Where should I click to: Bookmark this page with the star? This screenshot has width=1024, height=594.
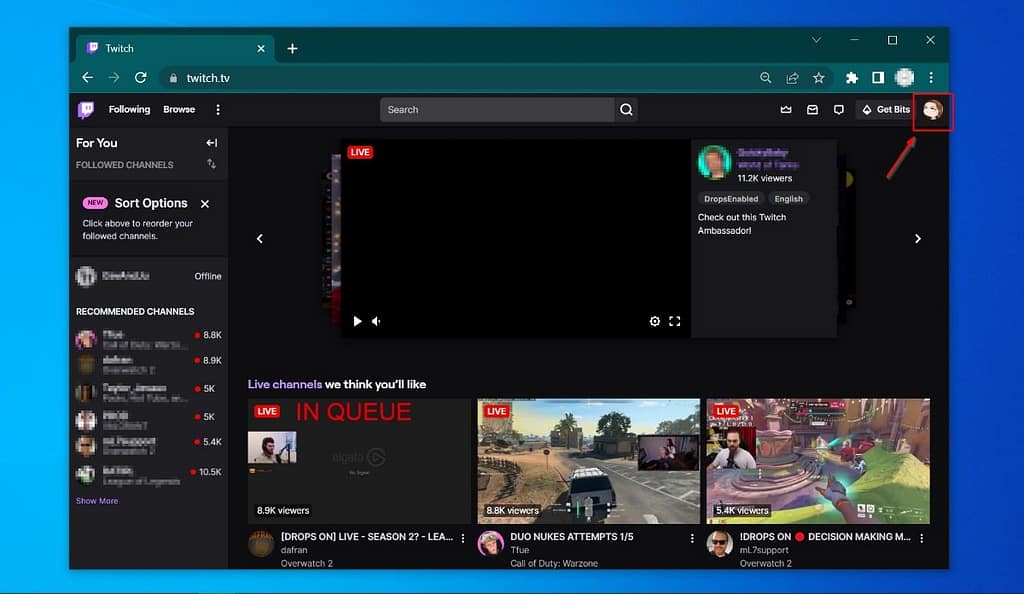pos(818,78)
